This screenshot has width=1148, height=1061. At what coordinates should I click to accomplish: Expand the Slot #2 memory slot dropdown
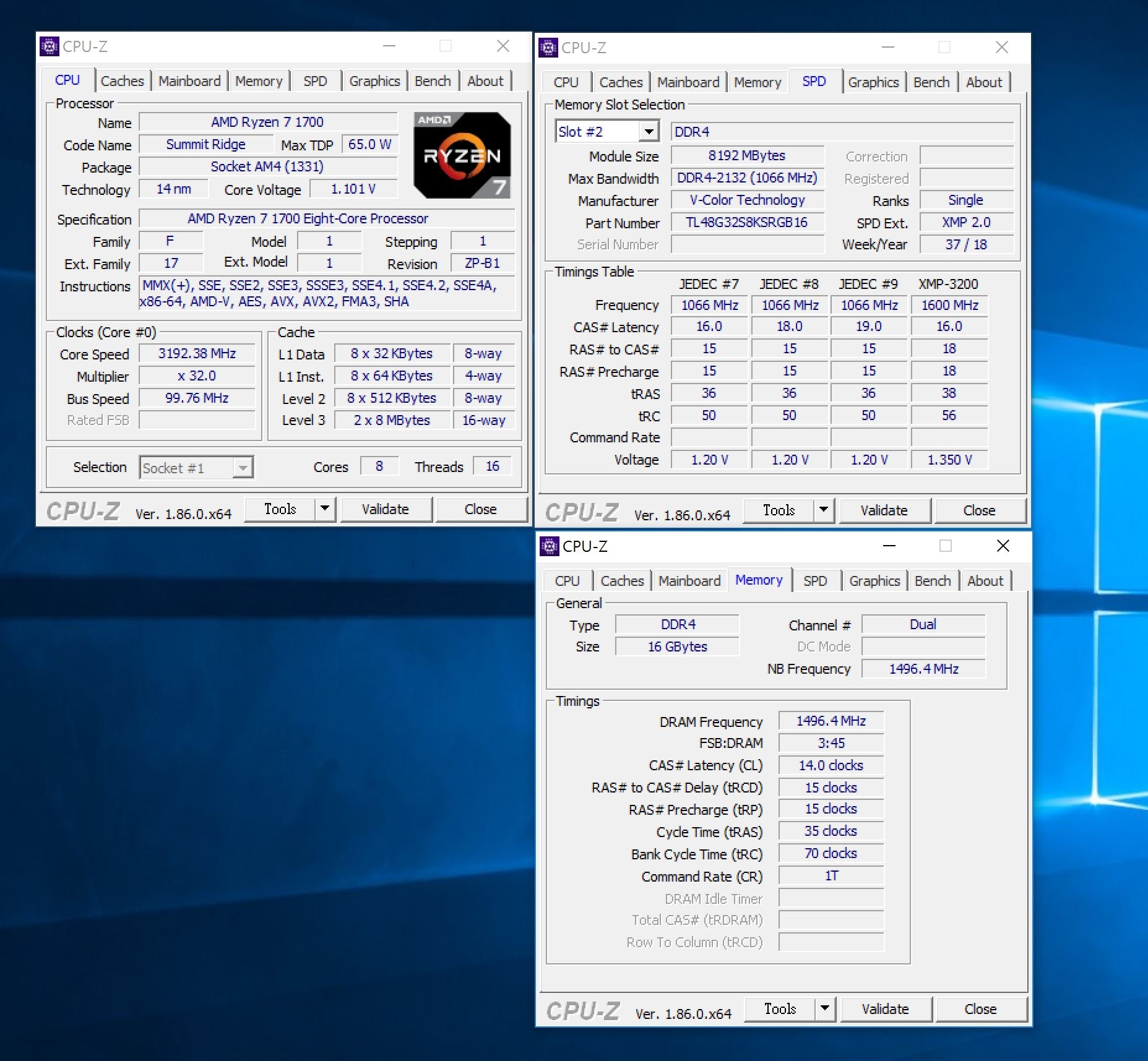[649, 132]
